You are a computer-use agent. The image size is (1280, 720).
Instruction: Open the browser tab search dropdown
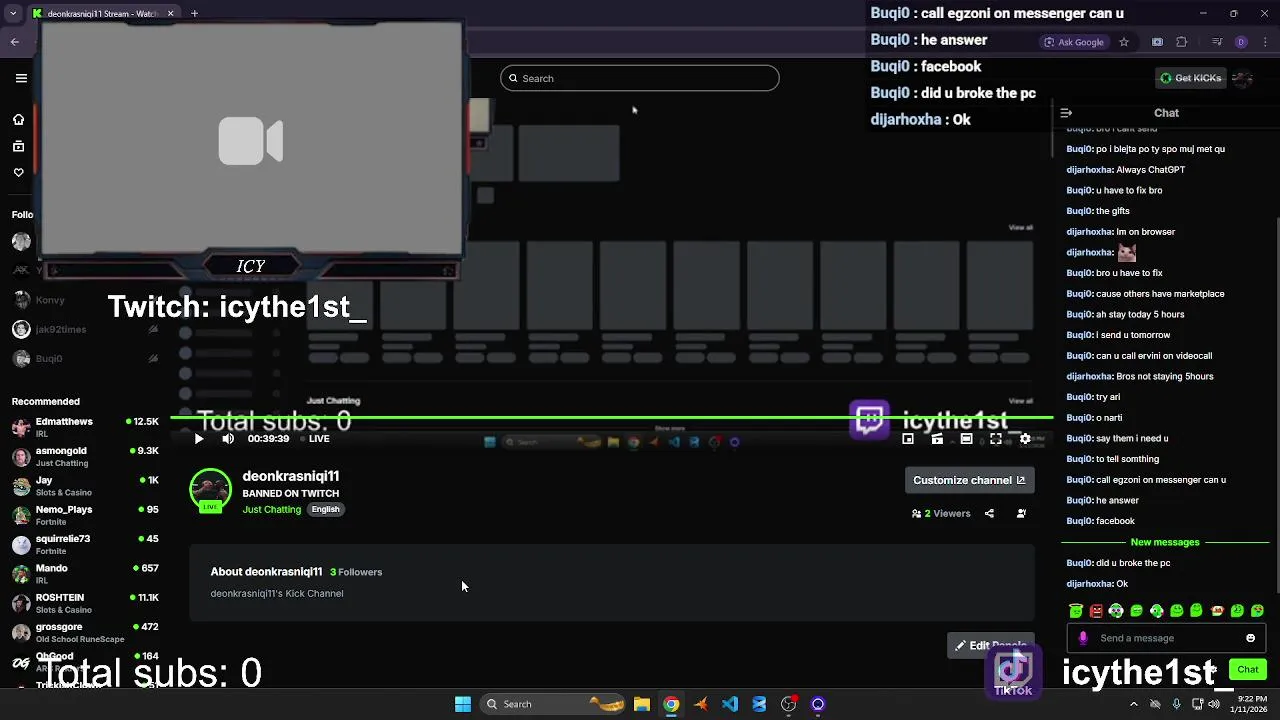(x=13, y=13)
